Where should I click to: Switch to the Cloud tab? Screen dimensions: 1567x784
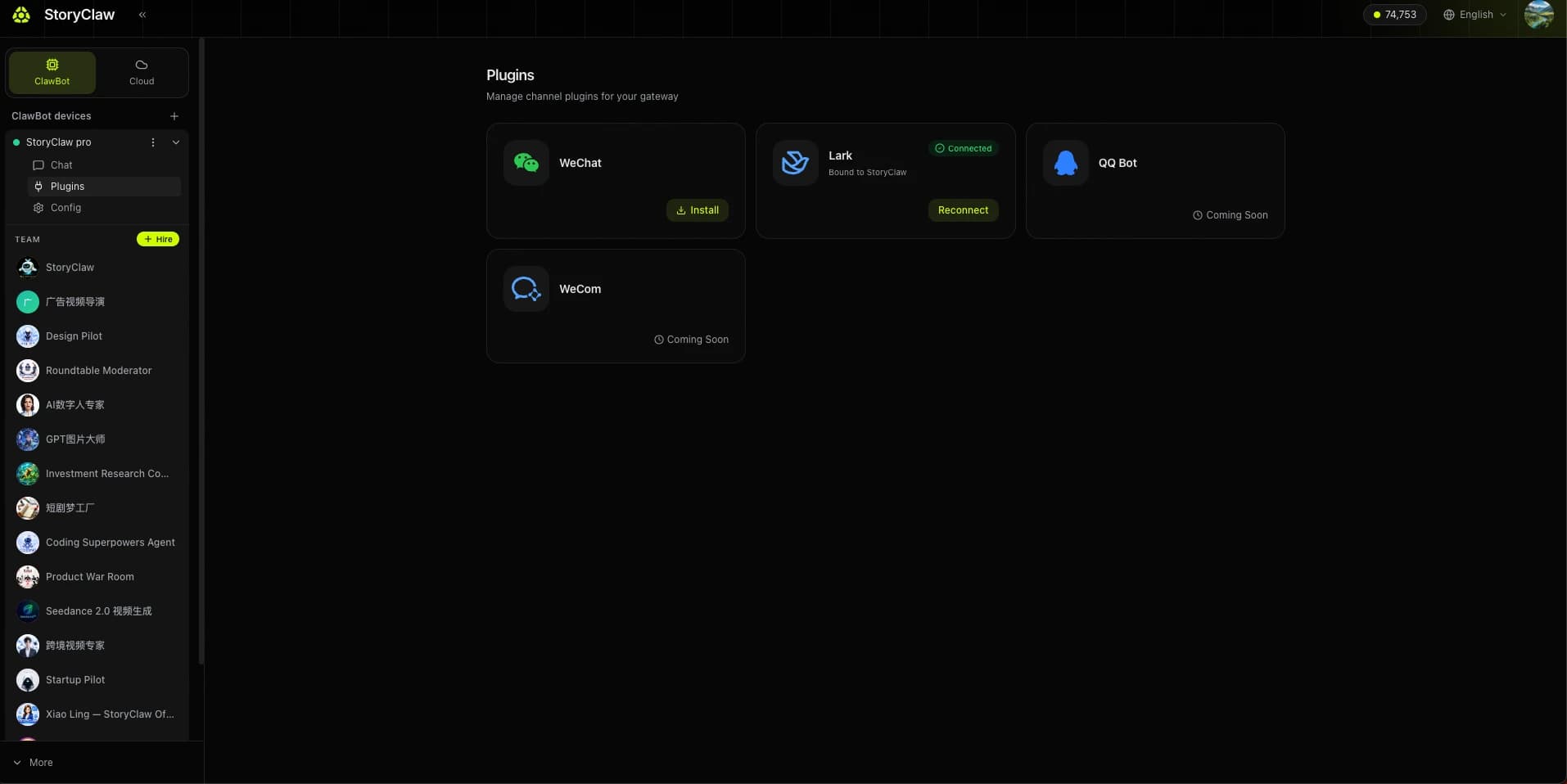tap(142, 72)
